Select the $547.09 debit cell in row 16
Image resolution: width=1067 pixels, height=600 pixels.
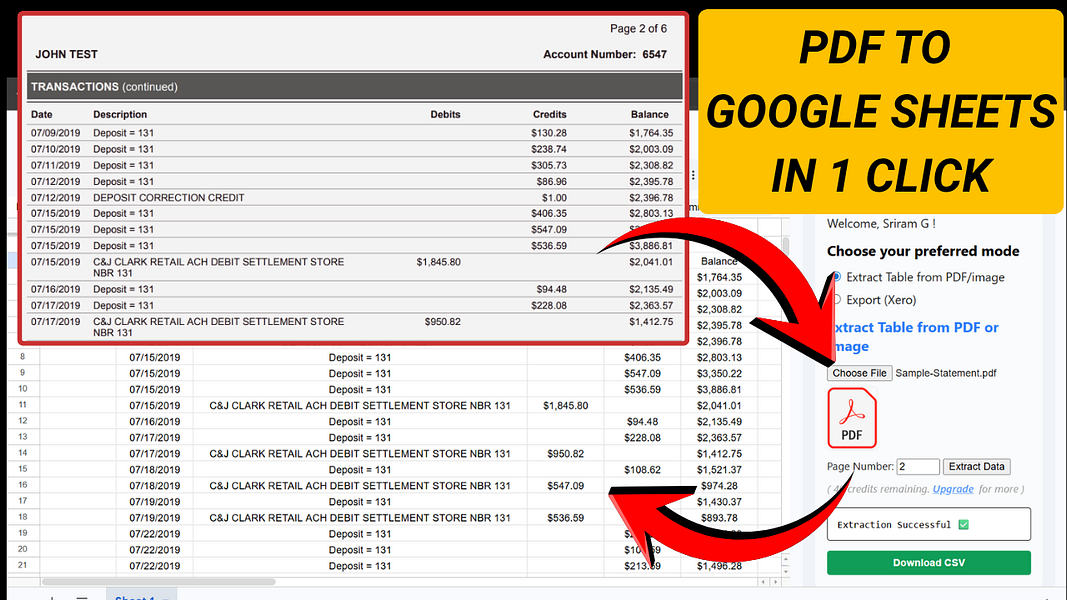tap(565, 486)
